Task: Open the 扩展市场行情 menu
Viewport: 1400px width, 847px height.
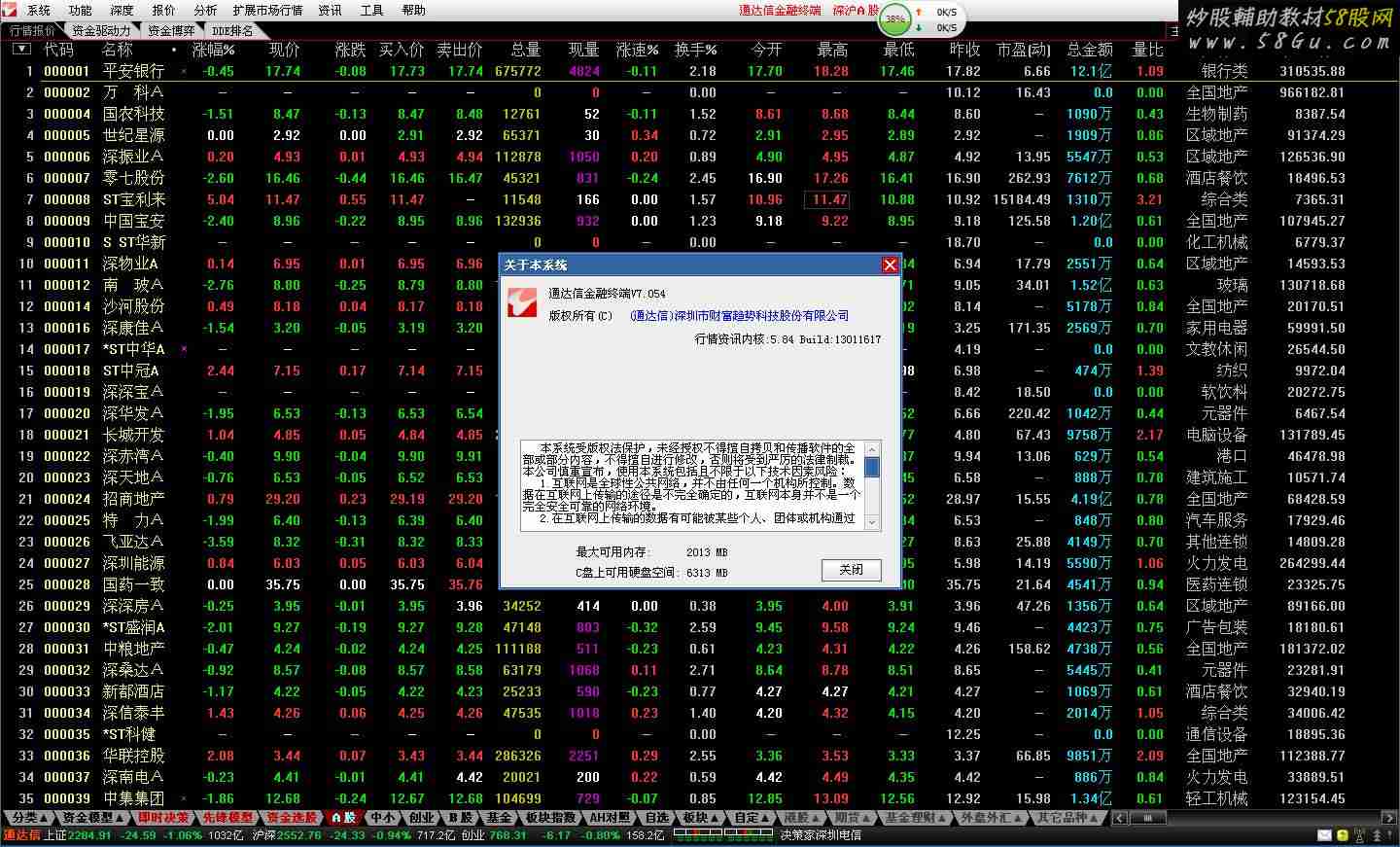Action: 267,11
